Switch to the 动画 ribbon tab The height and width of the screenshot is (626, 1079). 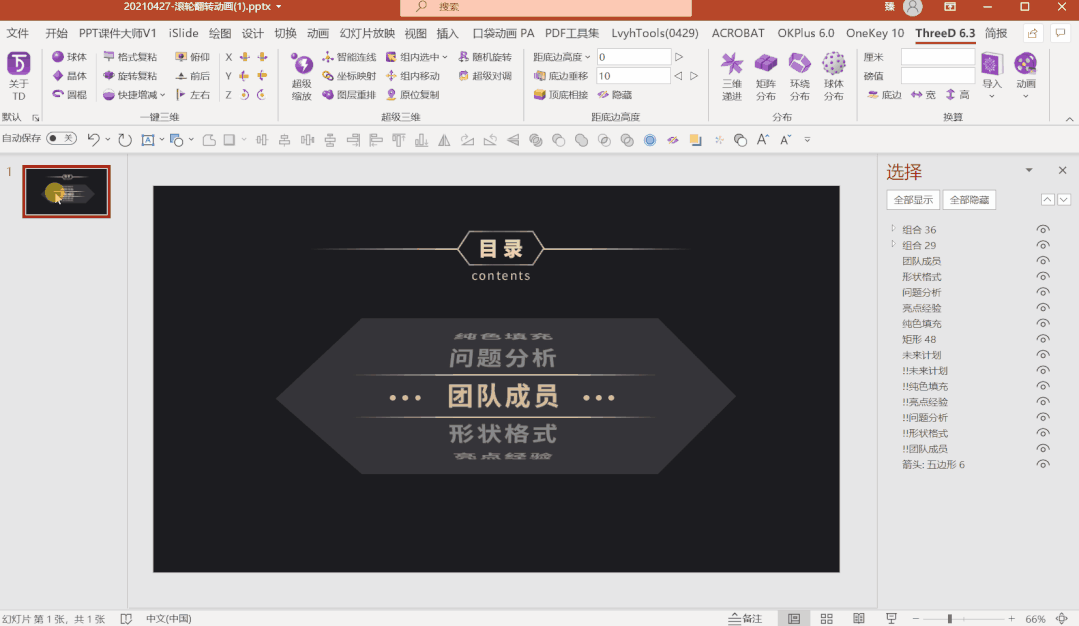point(318,33)
